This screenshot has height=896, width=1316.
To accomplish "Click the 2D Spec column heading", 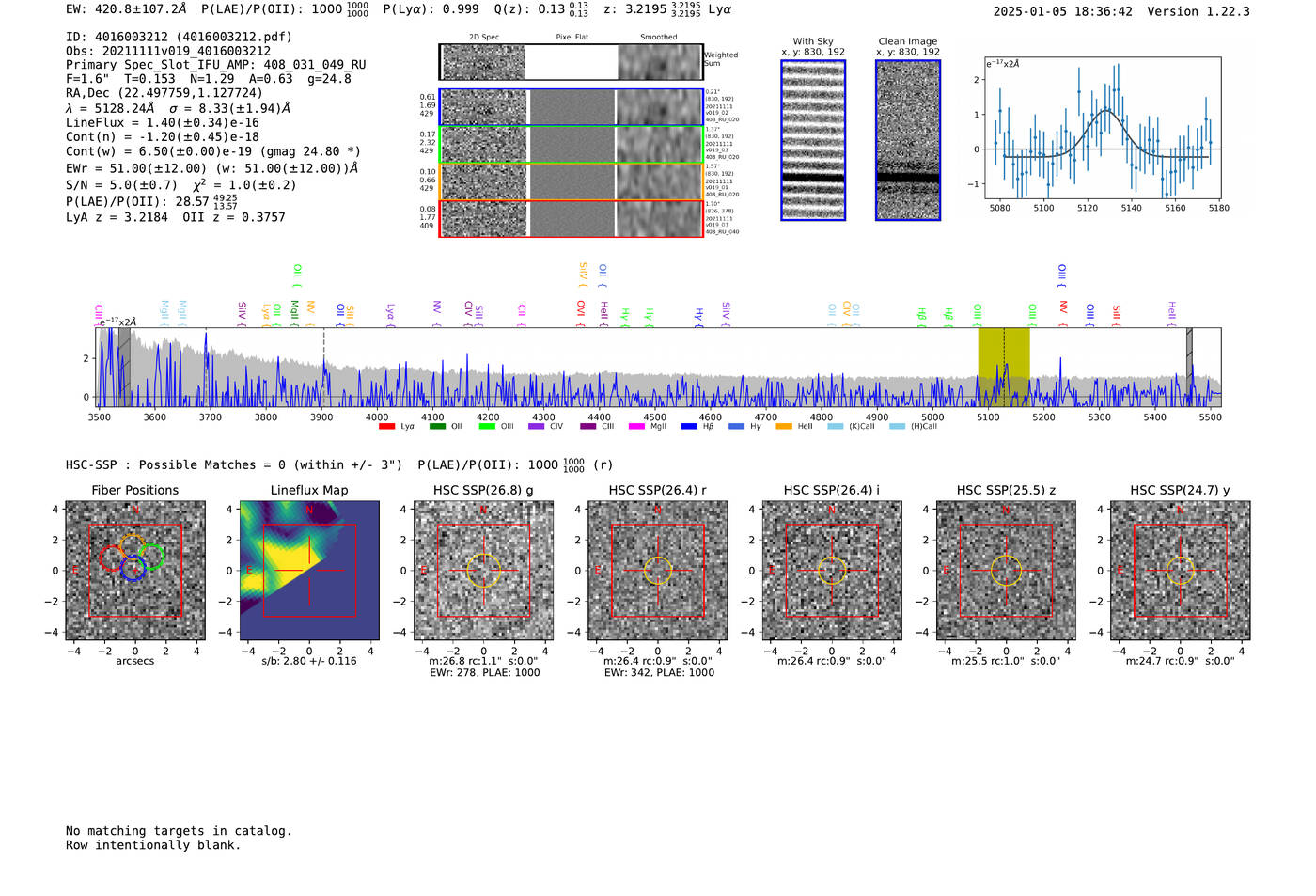I will click(484, 38).
